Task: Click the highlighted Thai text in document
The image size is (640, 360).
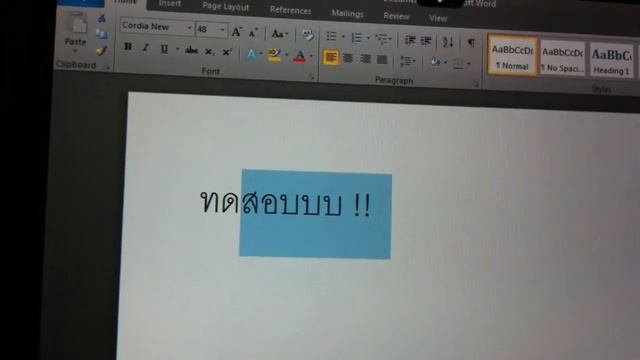Action: click(305, 204)
